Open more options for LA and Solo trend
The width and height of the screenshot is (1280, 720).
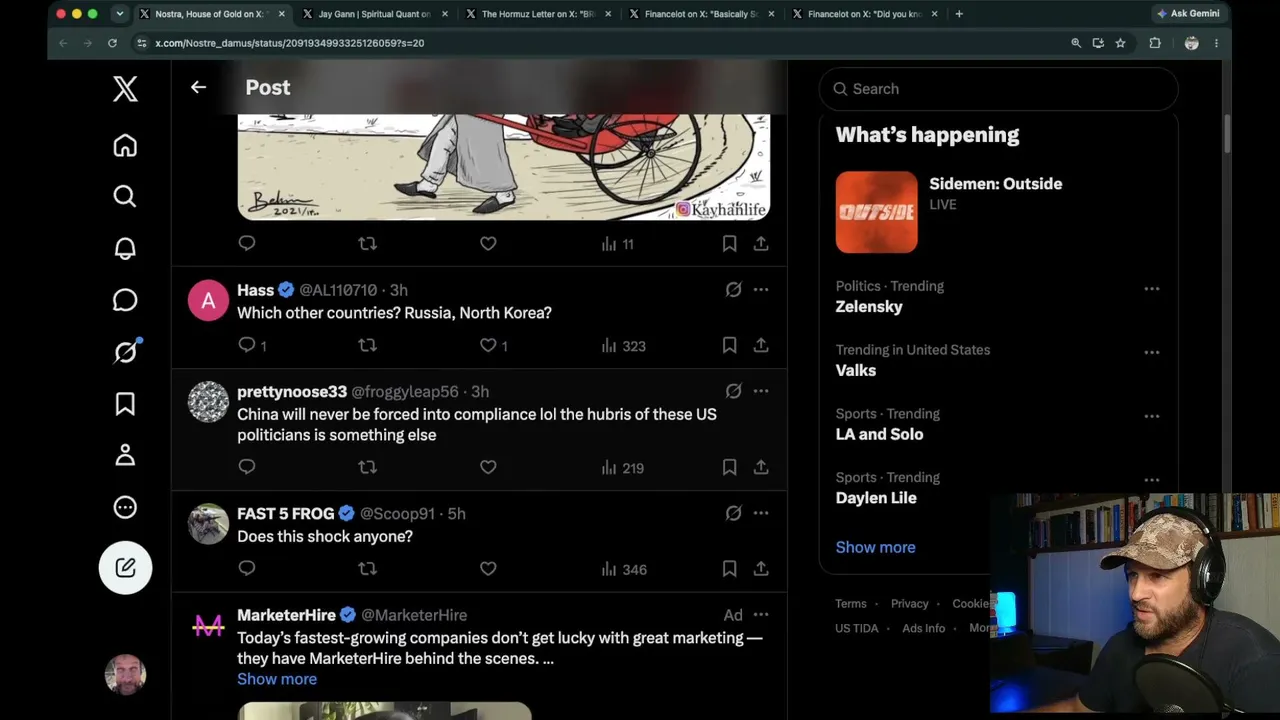[x=1152, y=417]
